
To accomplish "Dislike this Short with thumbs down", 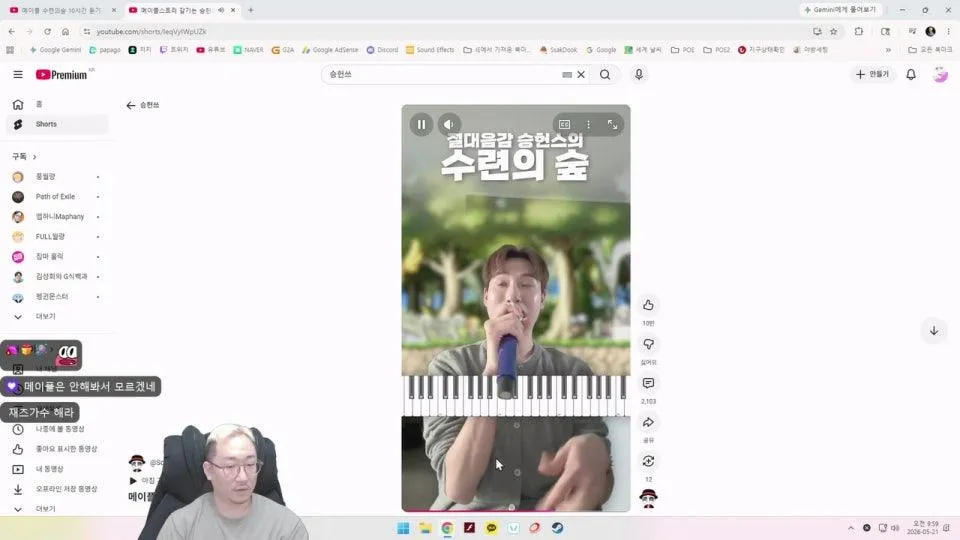I will (x=648, y=344).
